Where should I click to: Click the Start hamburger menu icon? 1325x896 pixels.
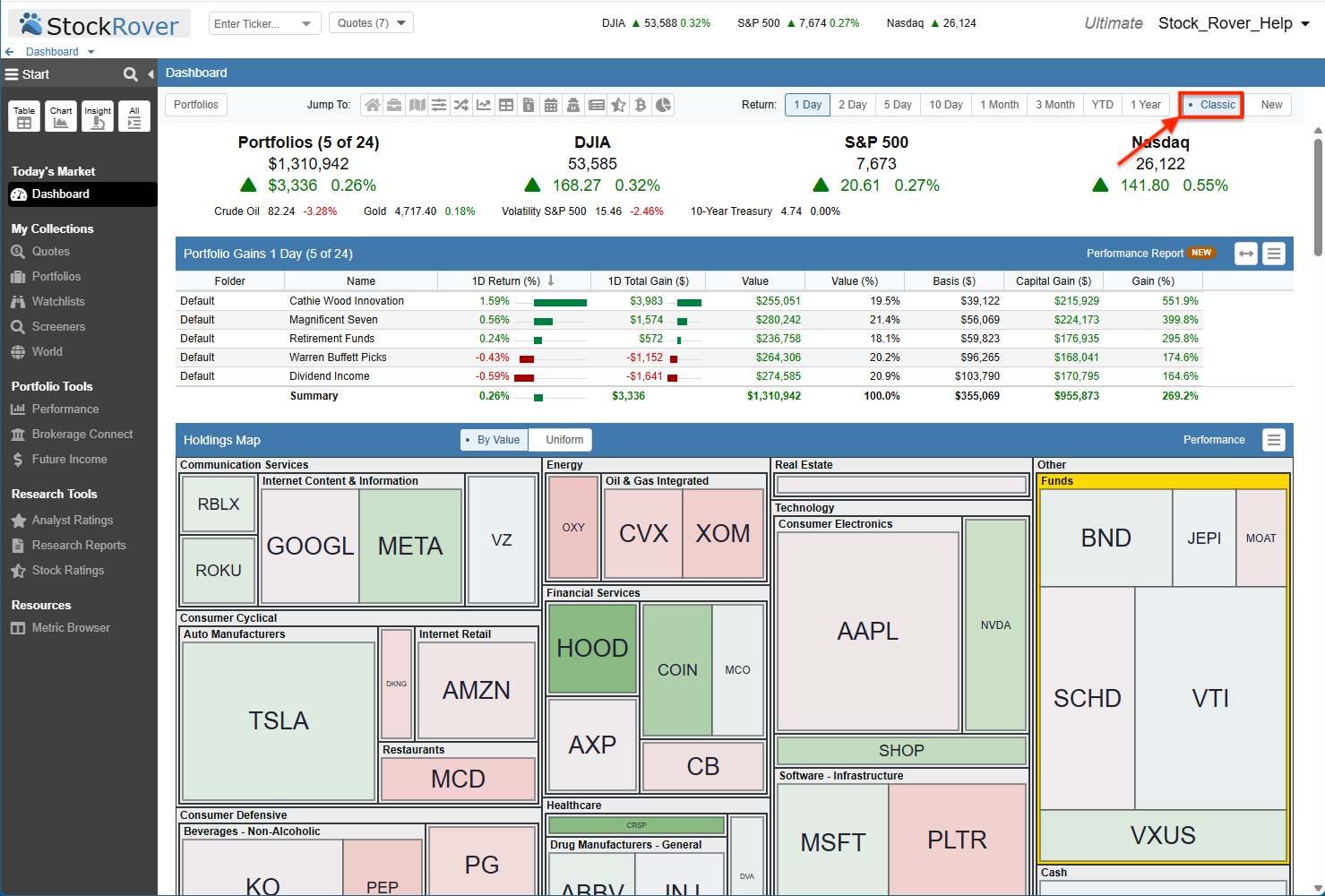pos(12,74)
